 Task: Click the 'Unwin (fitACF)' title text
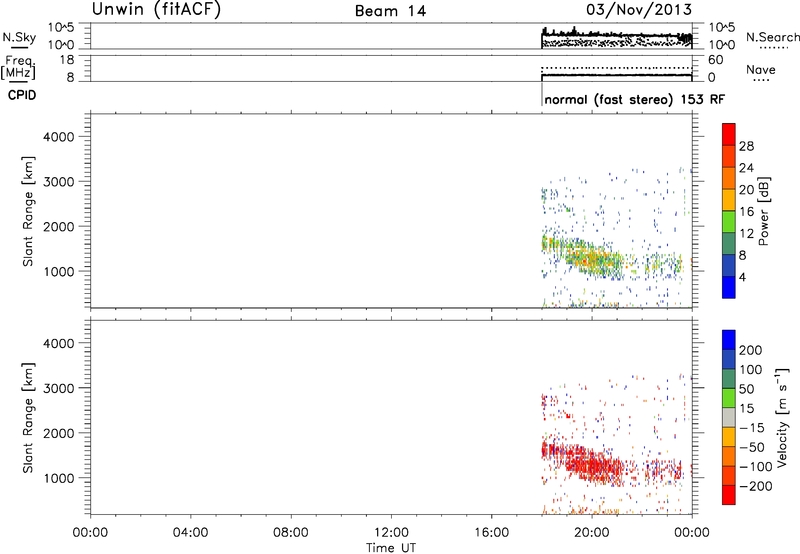click(156, 9)
